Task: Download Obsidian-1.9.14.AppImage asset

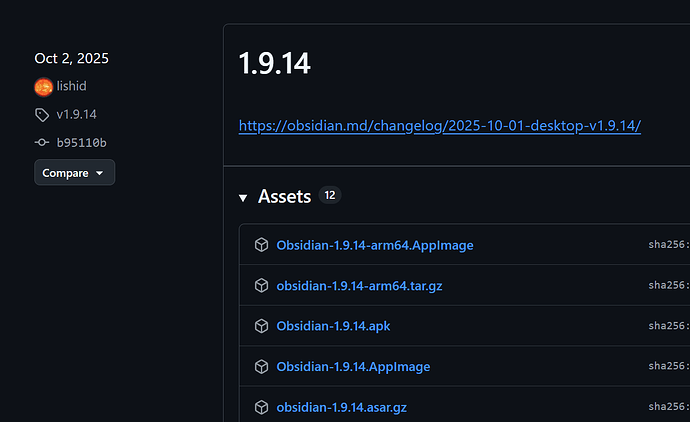Action: pyautogui.click(x=353, y=367)
